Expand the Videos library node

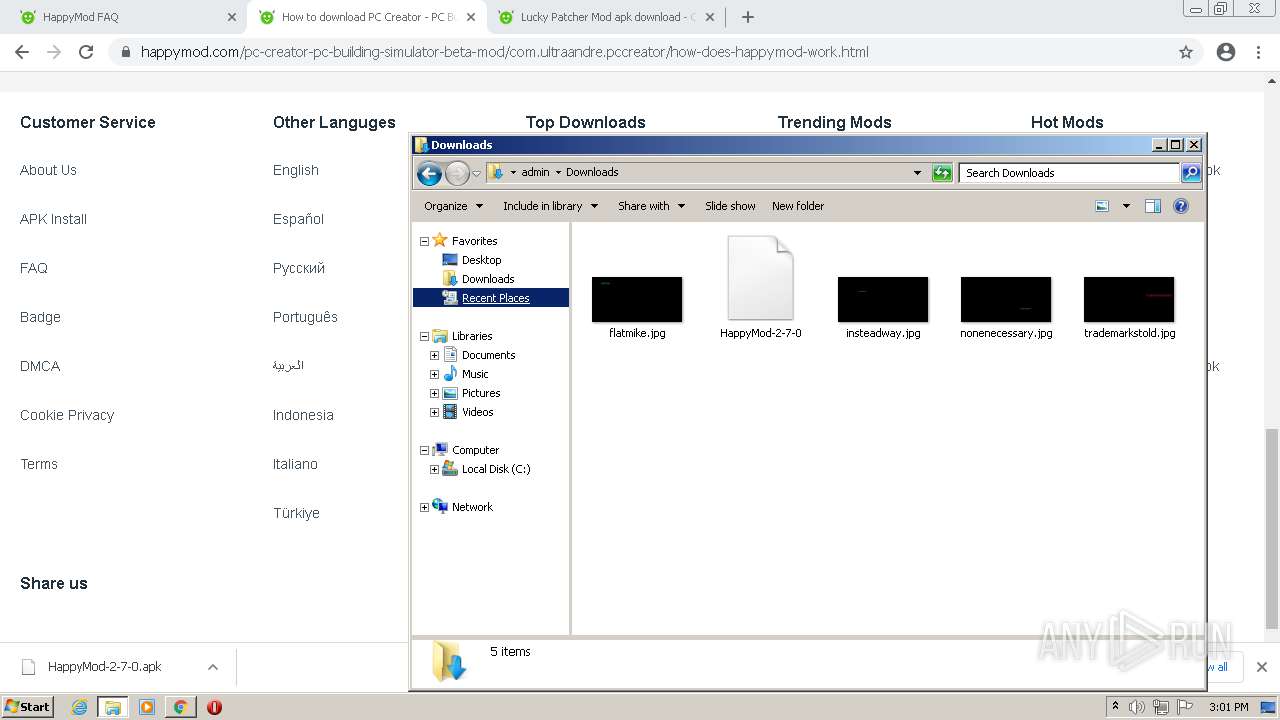(434, 412)
